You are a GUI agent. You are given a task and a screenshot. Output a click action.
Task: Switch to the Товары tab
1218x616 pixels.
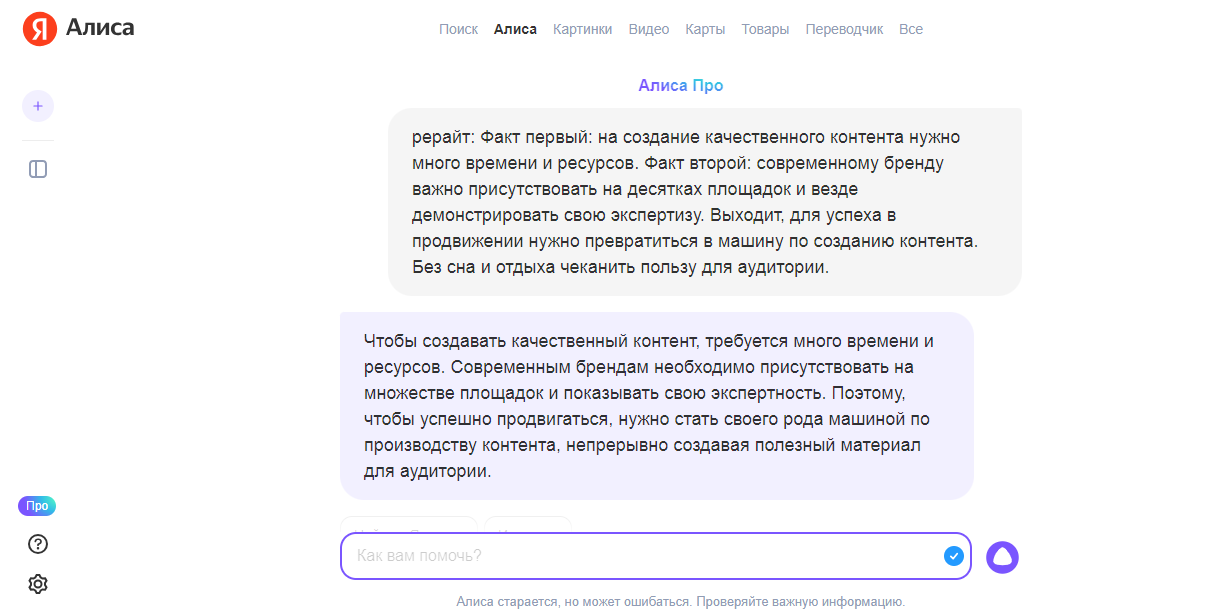pyautogui.click(x=765, y=29)
